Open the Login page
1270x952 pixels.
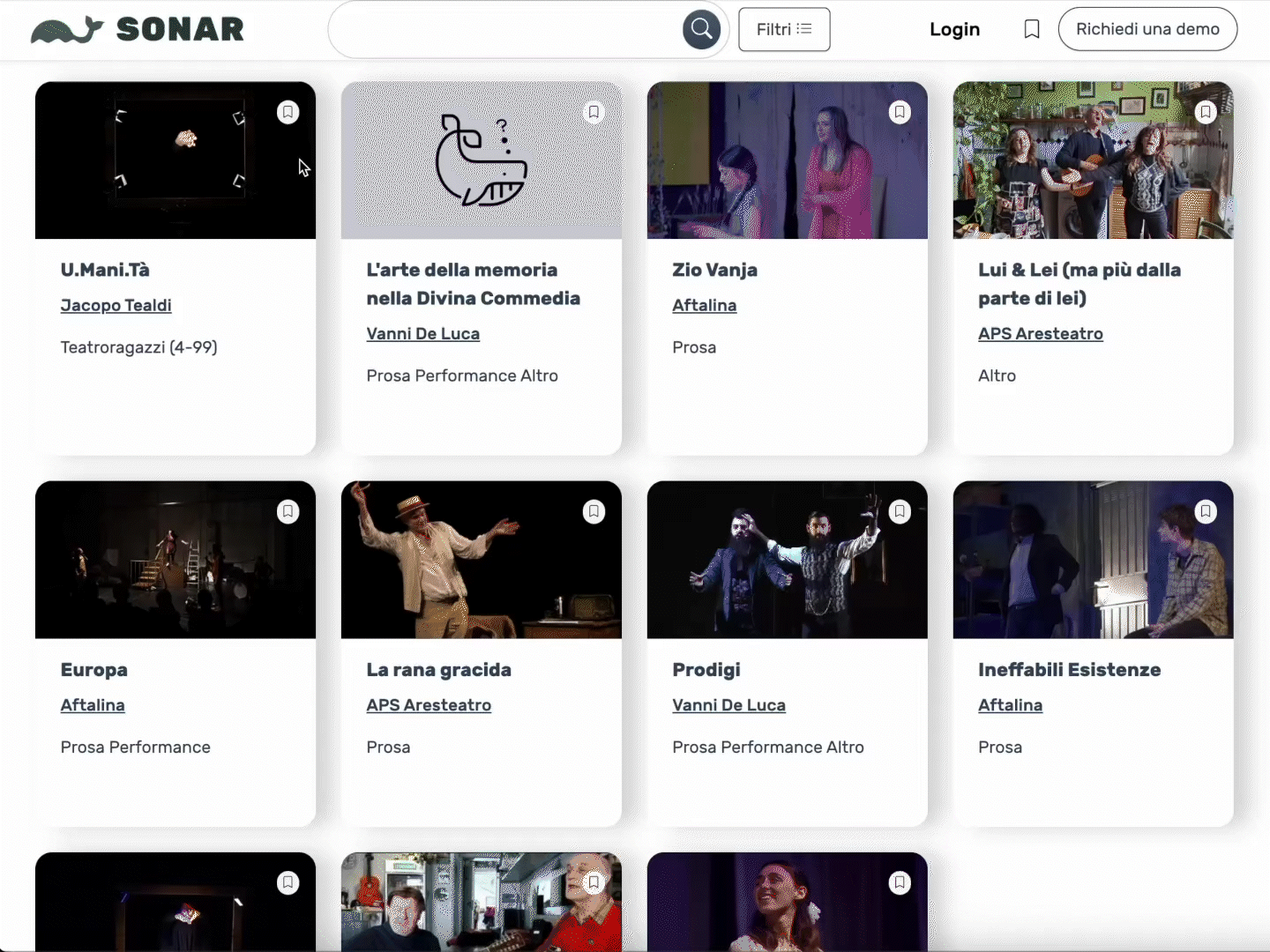[954, 29]
